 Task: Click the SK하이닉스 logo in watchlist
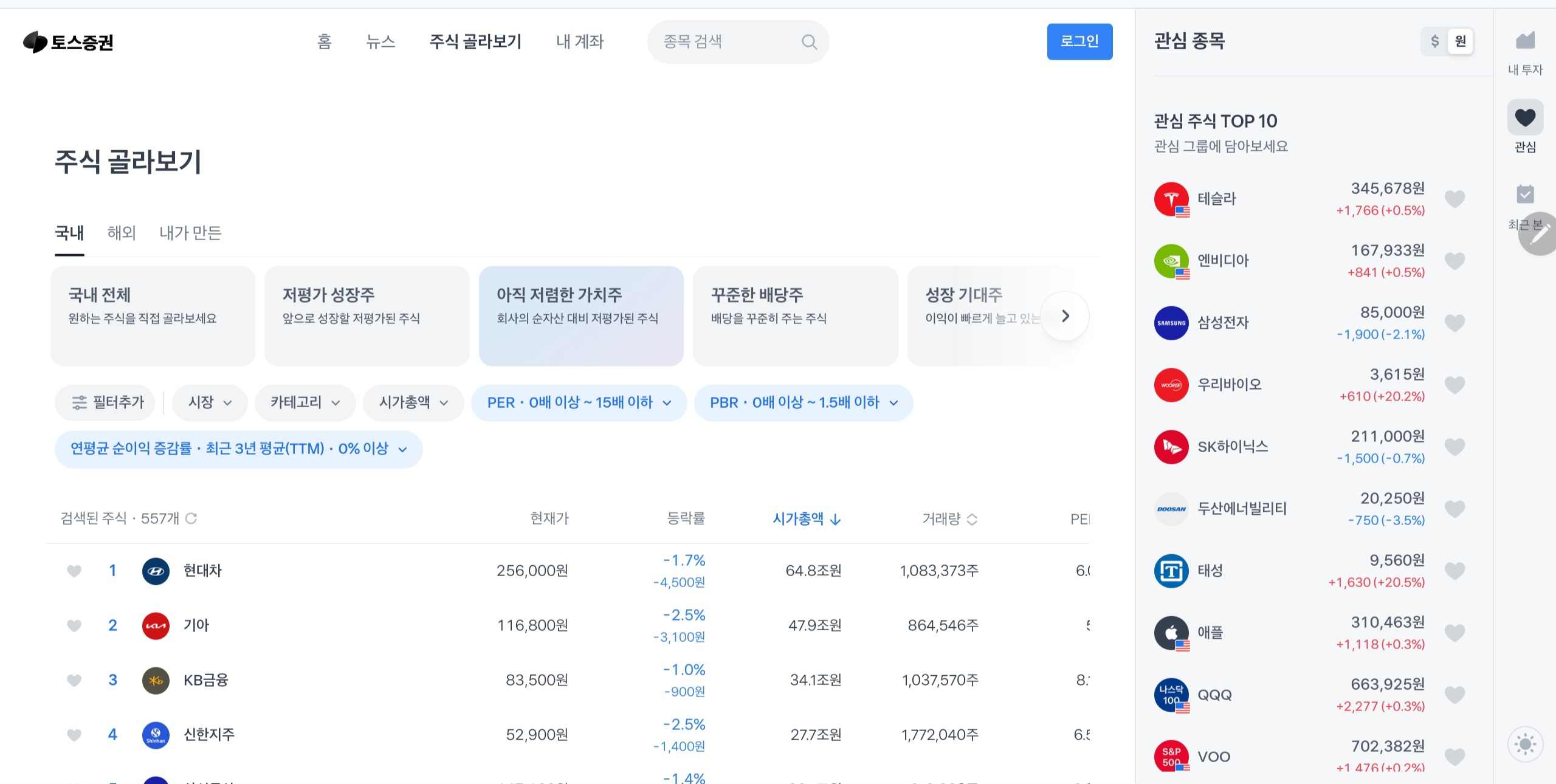click(x=1171, y=447)
